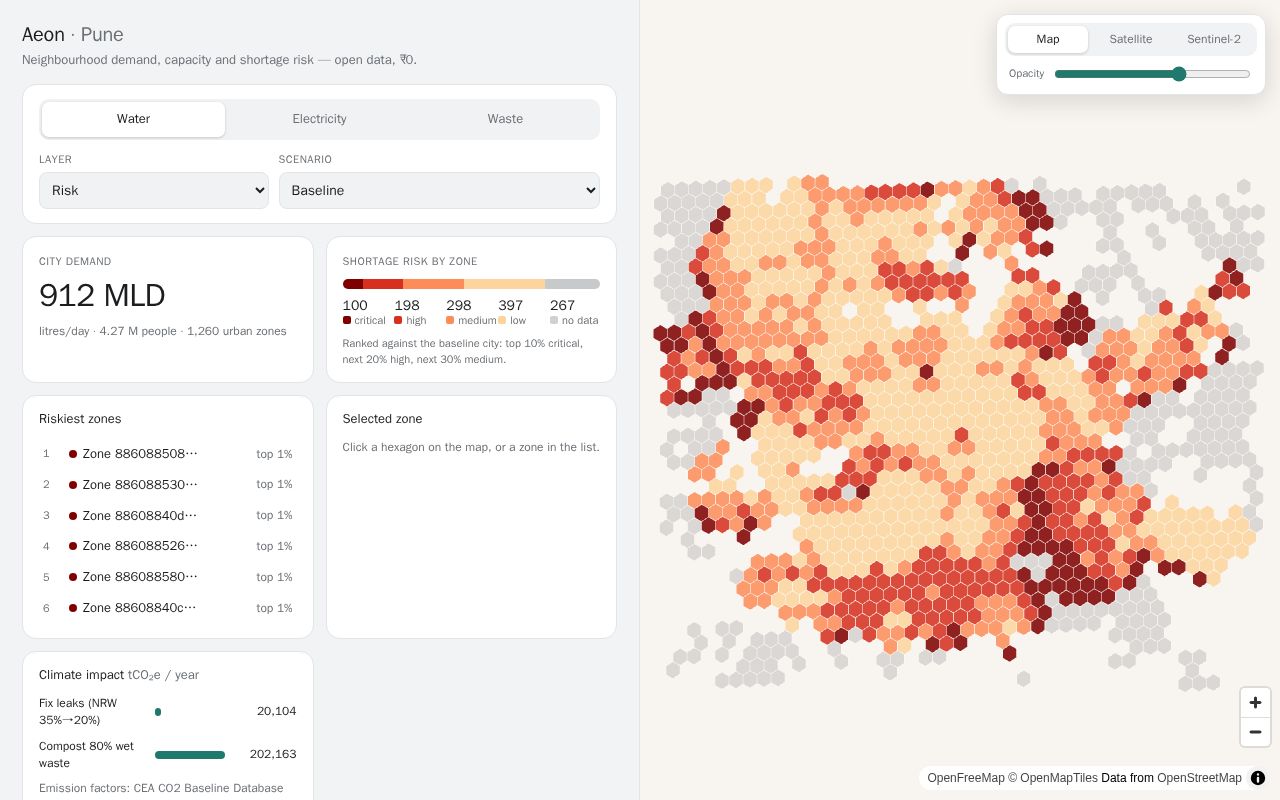
Task: Select the Sentinel-2 basemap option
Action: (1214, 39)
